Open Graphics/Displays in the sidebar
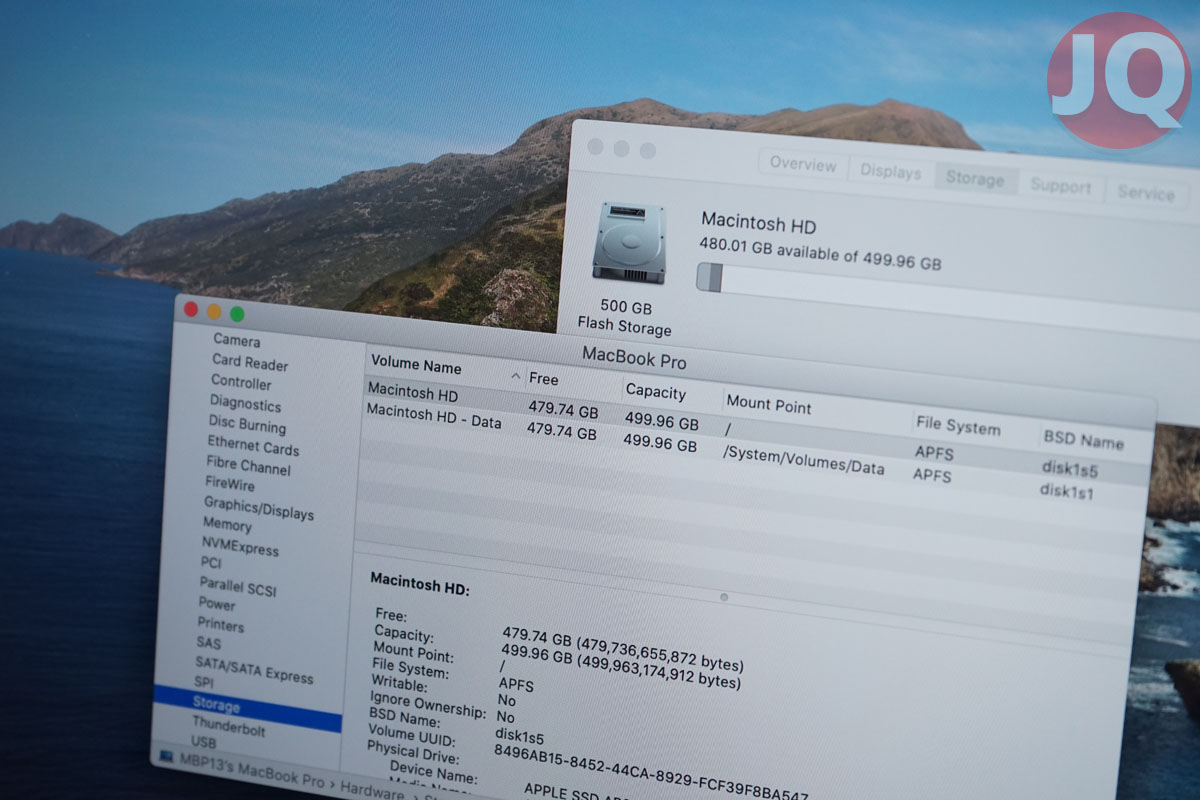 (259, 508)
